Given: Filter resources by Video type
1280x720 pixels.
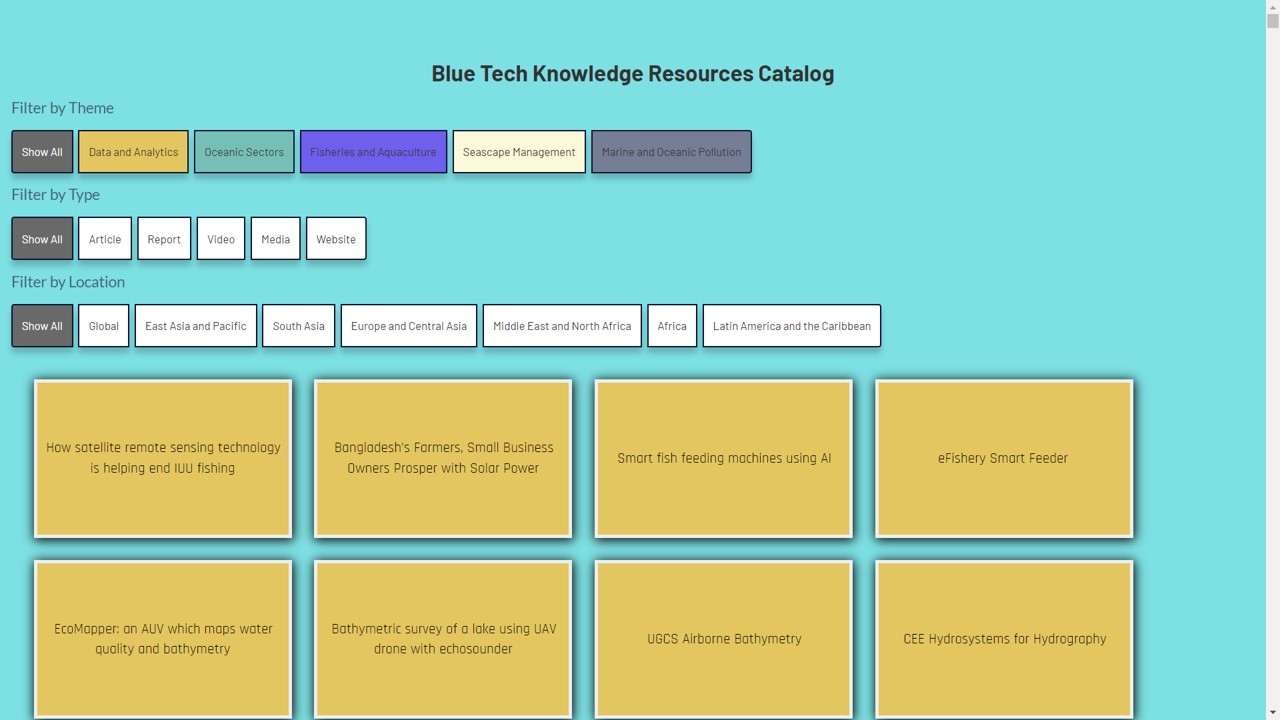Looking at the screenshot, I should (x=221, y=239).
